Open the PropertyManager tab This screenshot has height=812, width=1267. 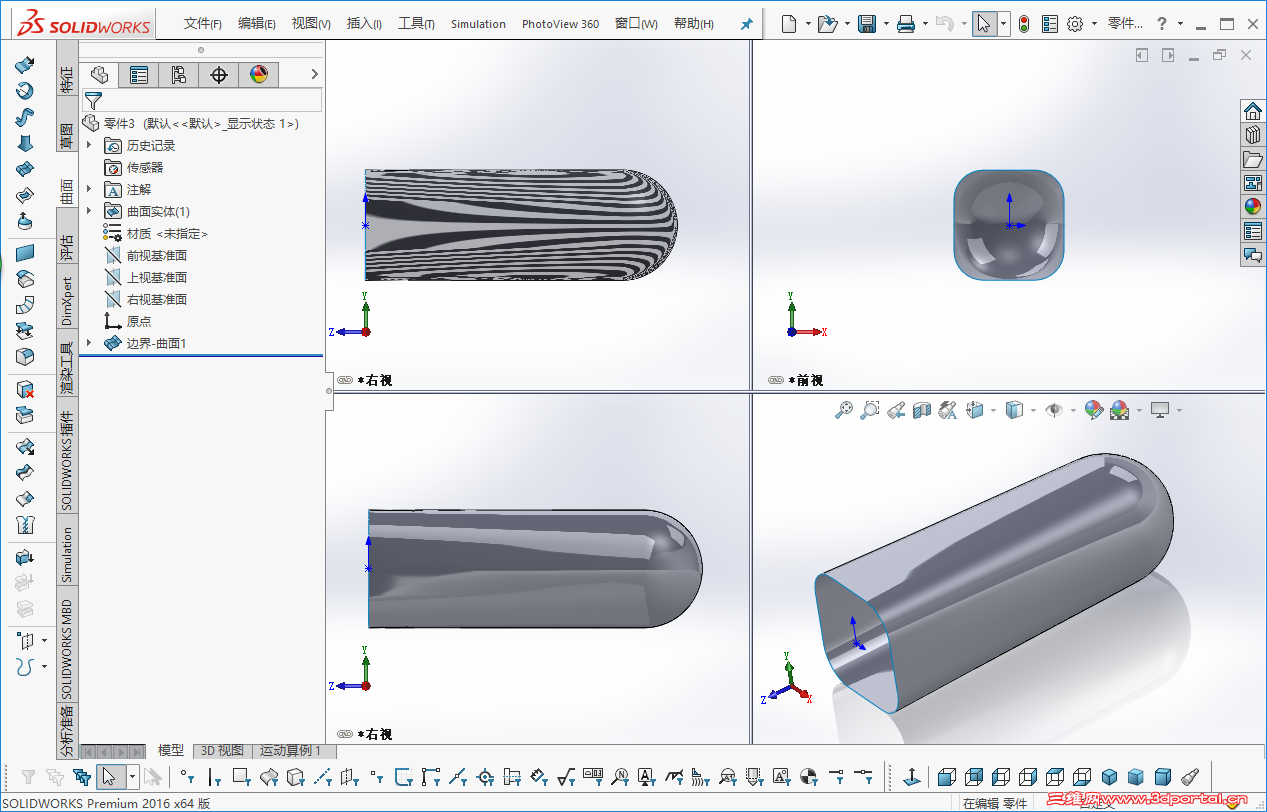coord(139,74)
